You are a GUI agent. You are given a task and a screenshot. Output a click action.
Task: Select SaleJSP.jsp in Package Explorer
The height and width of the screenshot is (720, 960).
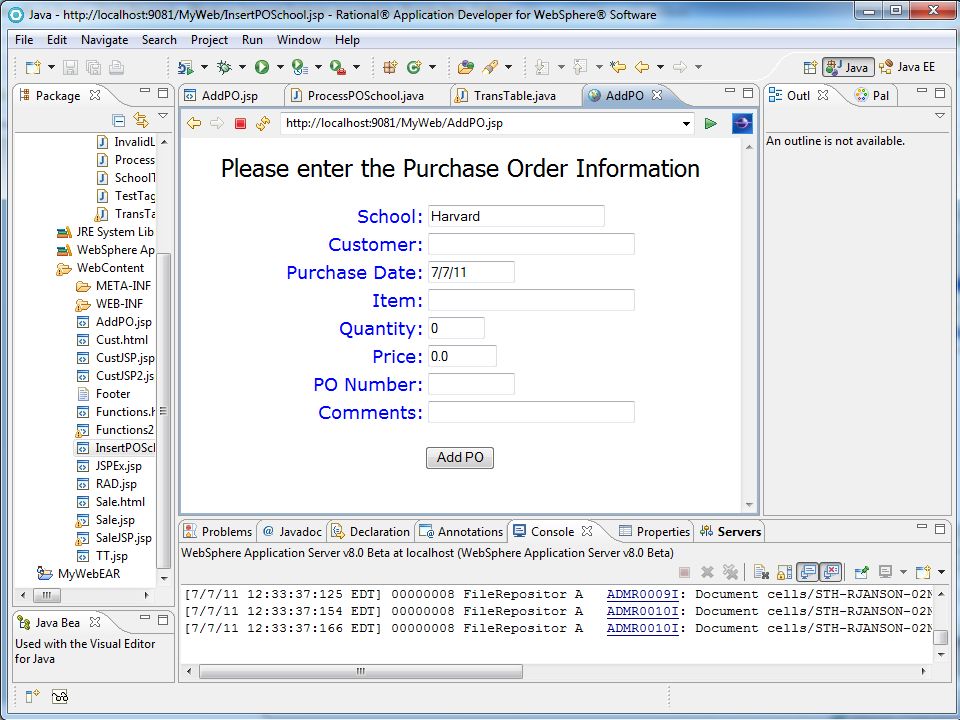coord(116,538)
